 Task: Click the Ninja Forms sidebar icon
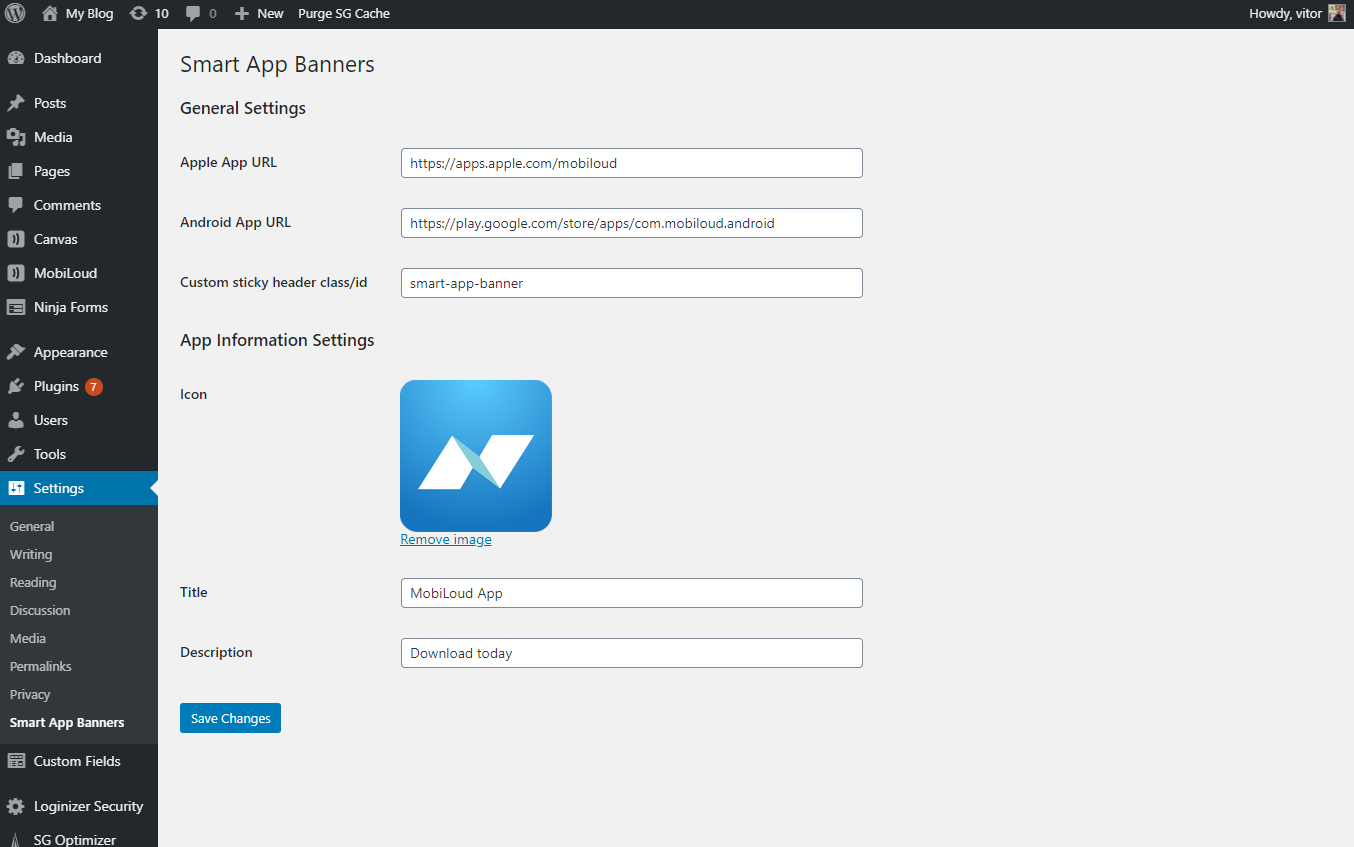point(16,307)
